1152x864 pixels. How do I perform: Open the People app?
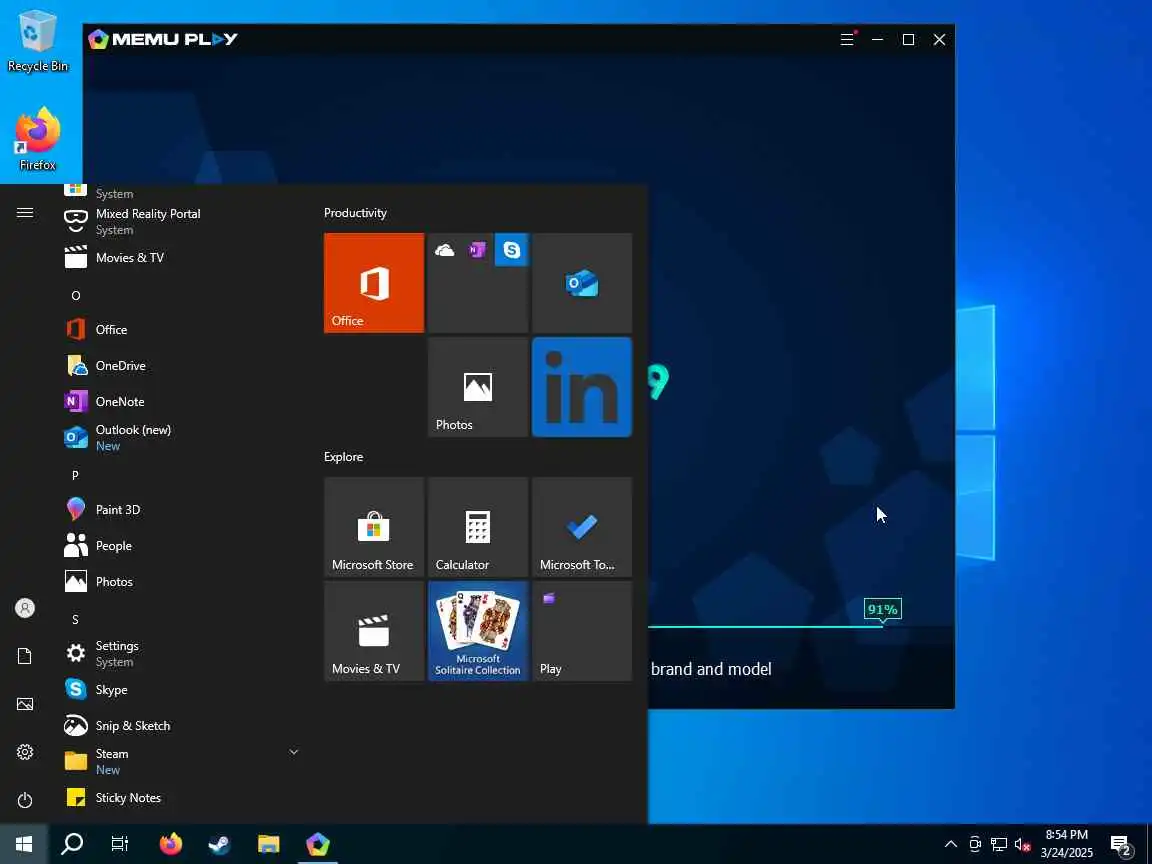(x=180, y=545)
